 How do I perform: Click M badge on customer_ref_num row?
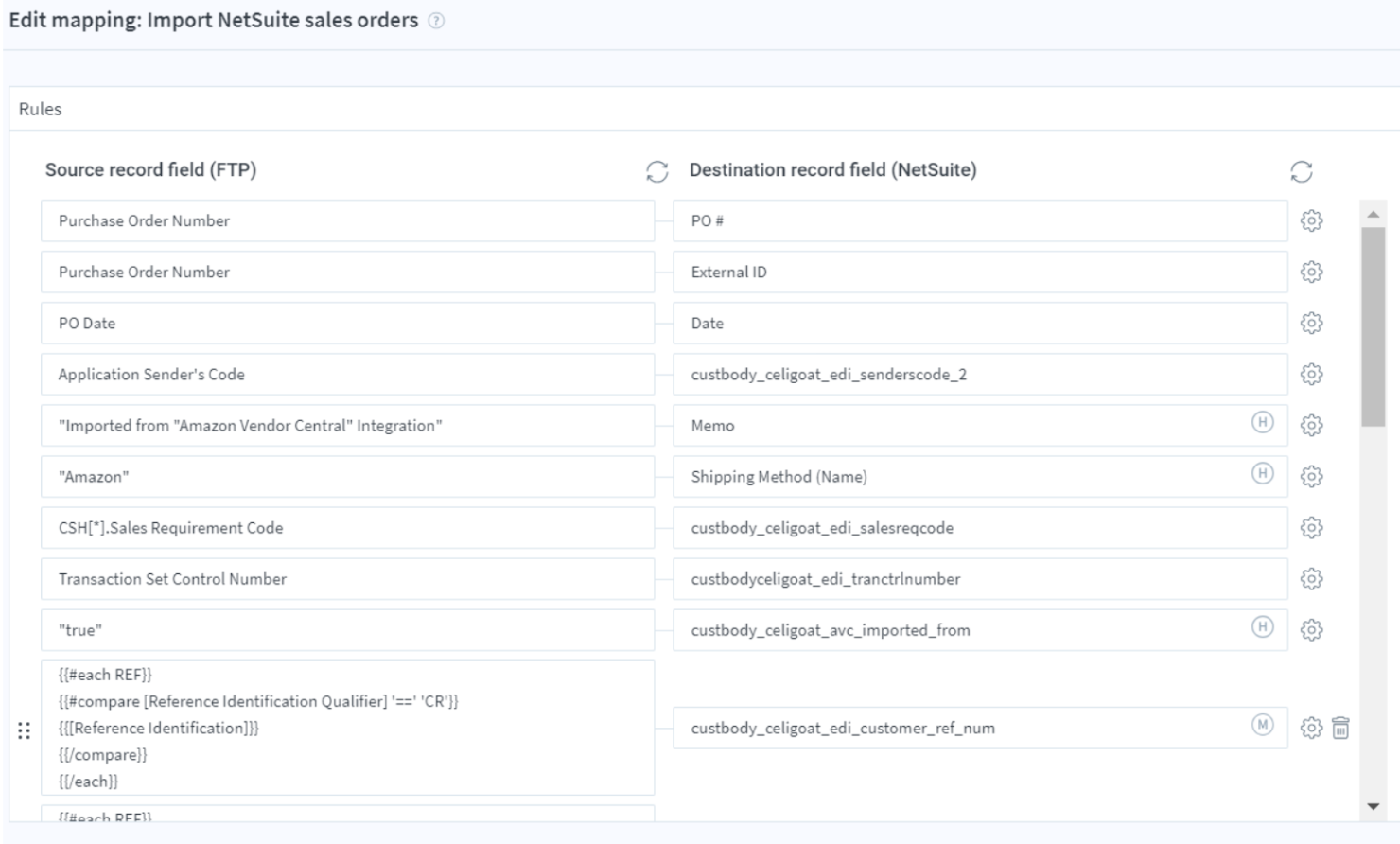click(x=1262, y=725)
